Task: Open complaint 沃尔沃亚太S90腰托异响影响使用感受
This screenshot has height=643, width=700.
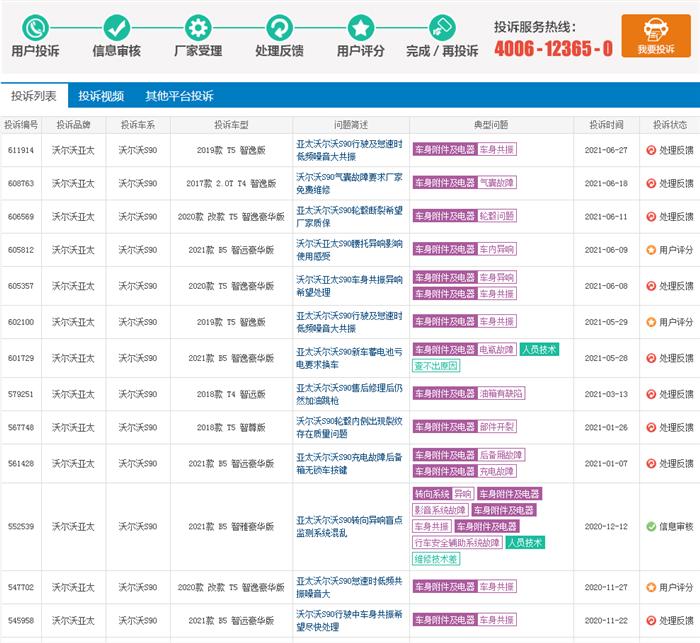Action: [349, 250]
